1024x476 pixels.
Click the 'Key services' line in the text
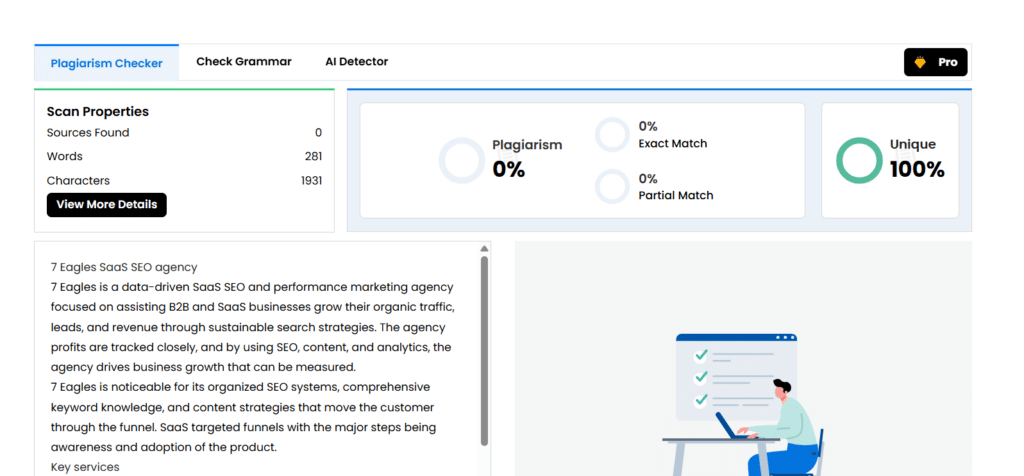(x=85, y=467)
